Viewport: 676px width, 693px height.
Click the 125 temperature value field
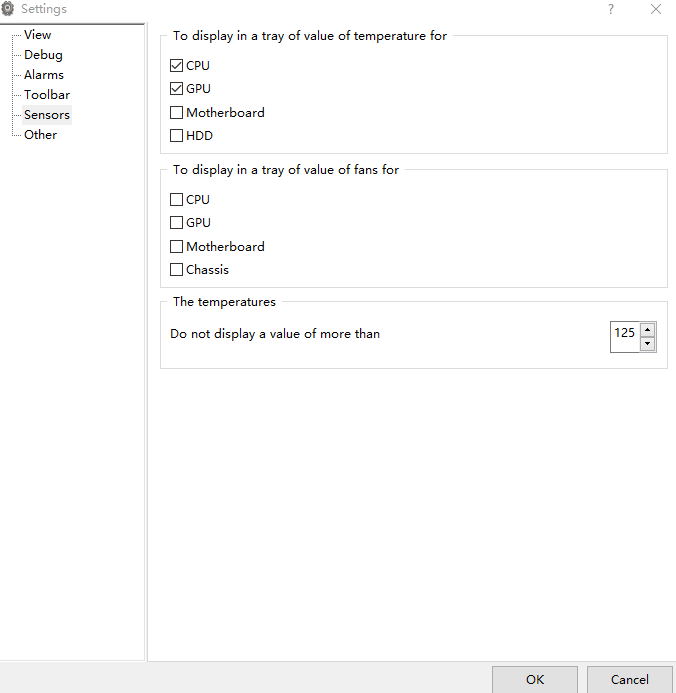[x=625, y=337]
